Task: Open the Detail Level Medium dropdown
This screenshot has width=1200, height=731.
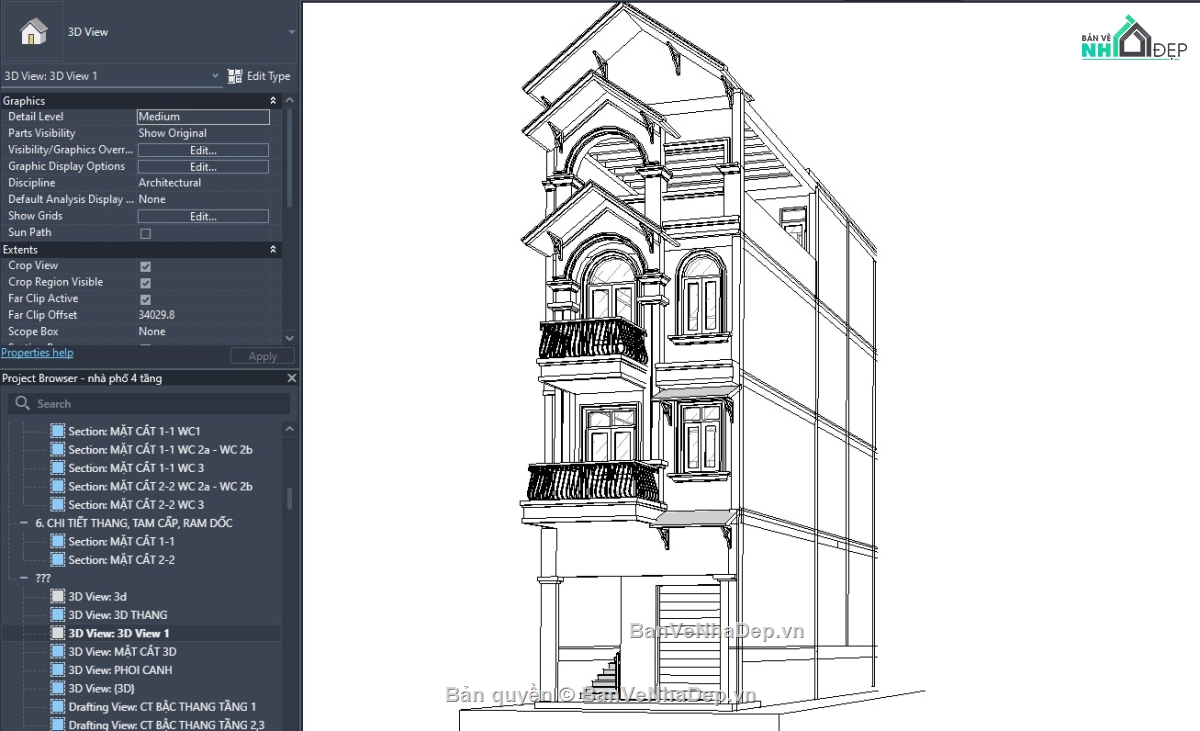Action: [203, 117]
